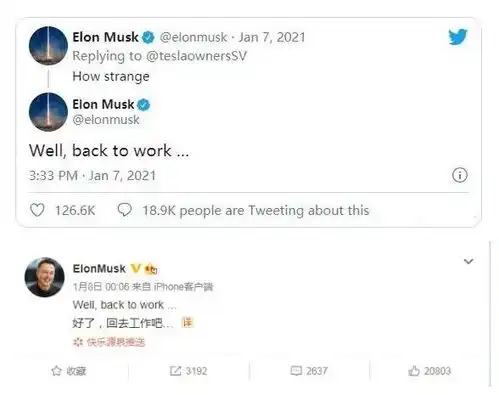
Task: Click 18.9K people are Tweeting about this
Action: [x=256, y=210]
